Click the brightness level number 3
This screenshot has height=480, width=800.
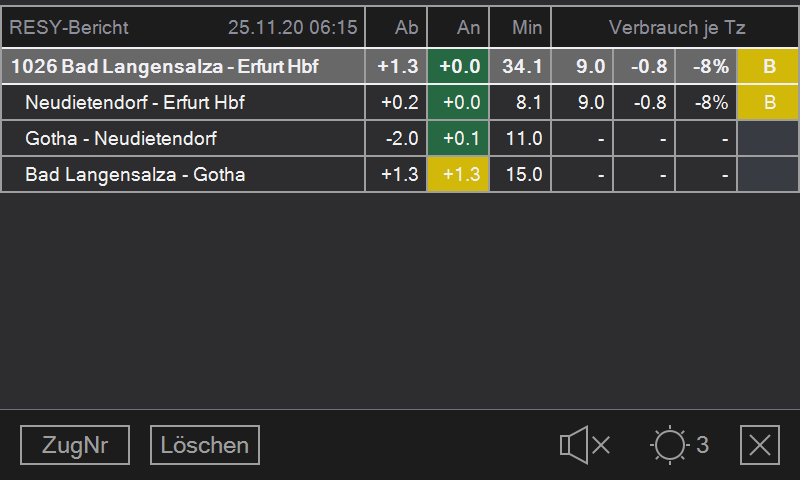(703, 445)
